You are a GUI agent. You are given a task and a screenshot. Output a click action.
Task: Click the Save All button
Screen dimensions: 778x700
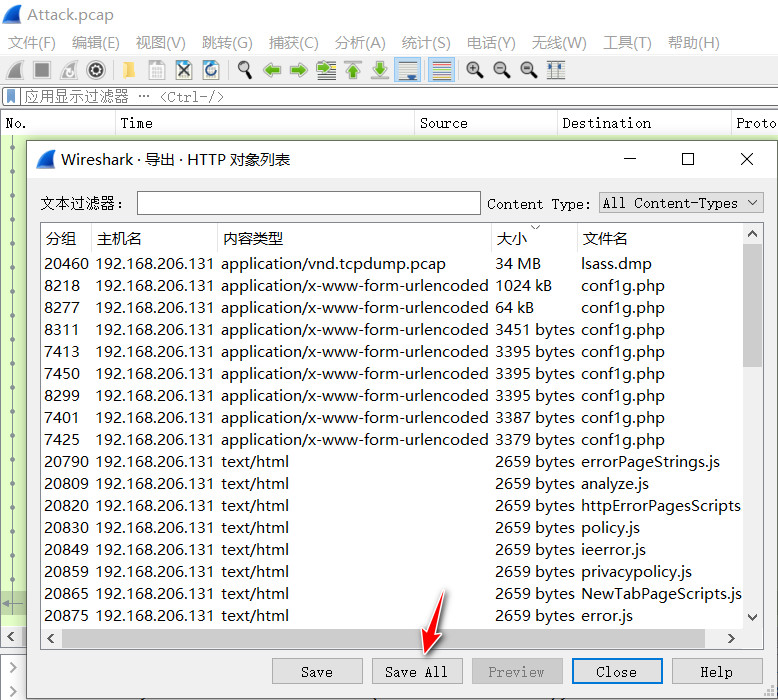pos(417,672)
